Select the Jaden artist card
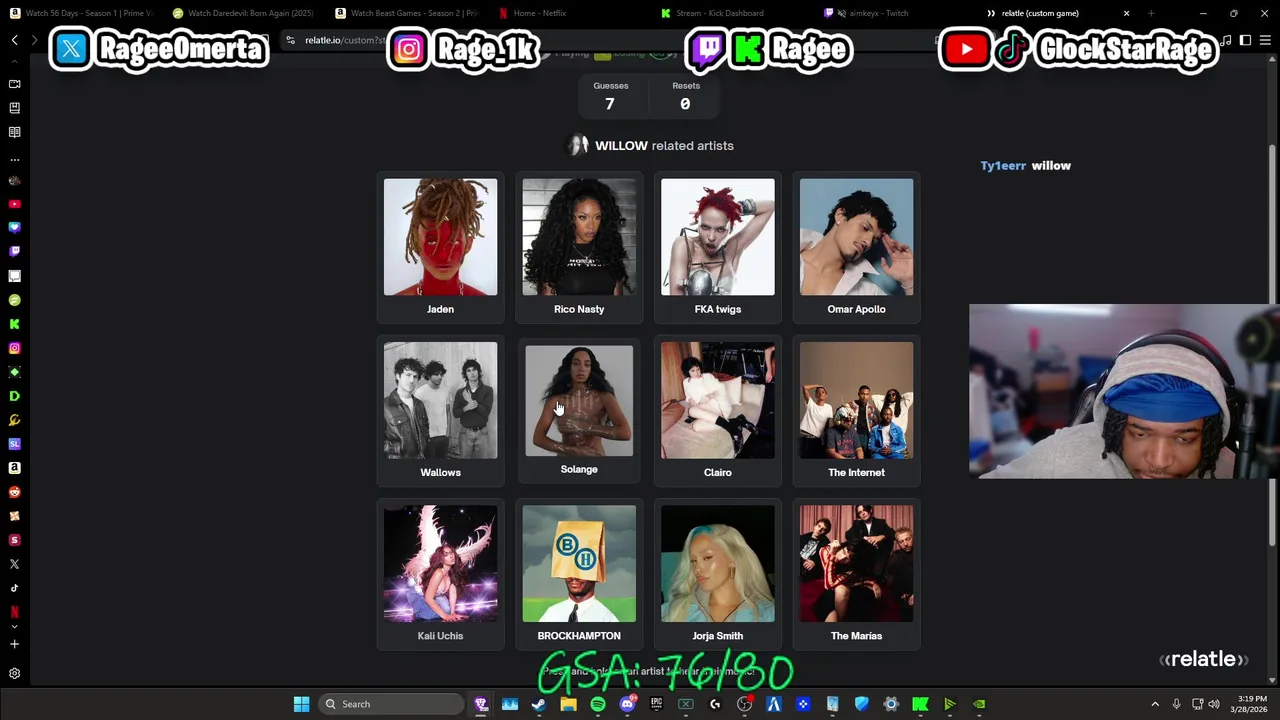This screenshot has width=1280, height=720. (440, 247)
